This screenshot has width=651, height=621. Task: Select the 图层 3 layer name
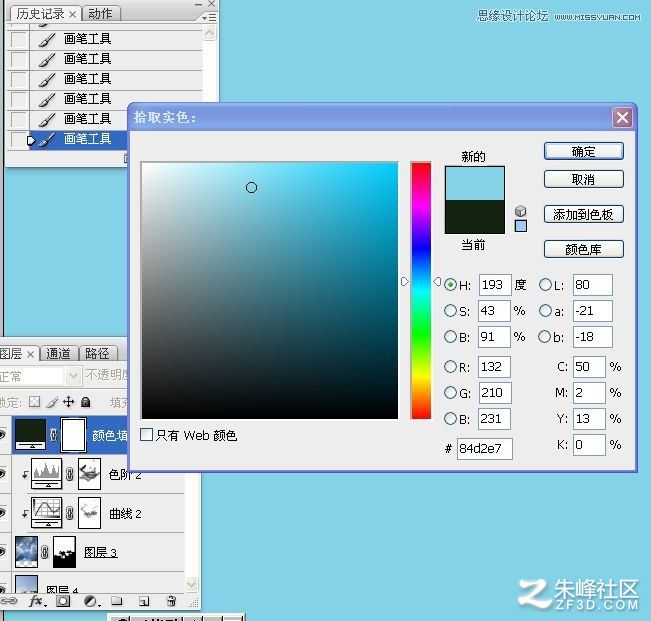click(100, 553)
